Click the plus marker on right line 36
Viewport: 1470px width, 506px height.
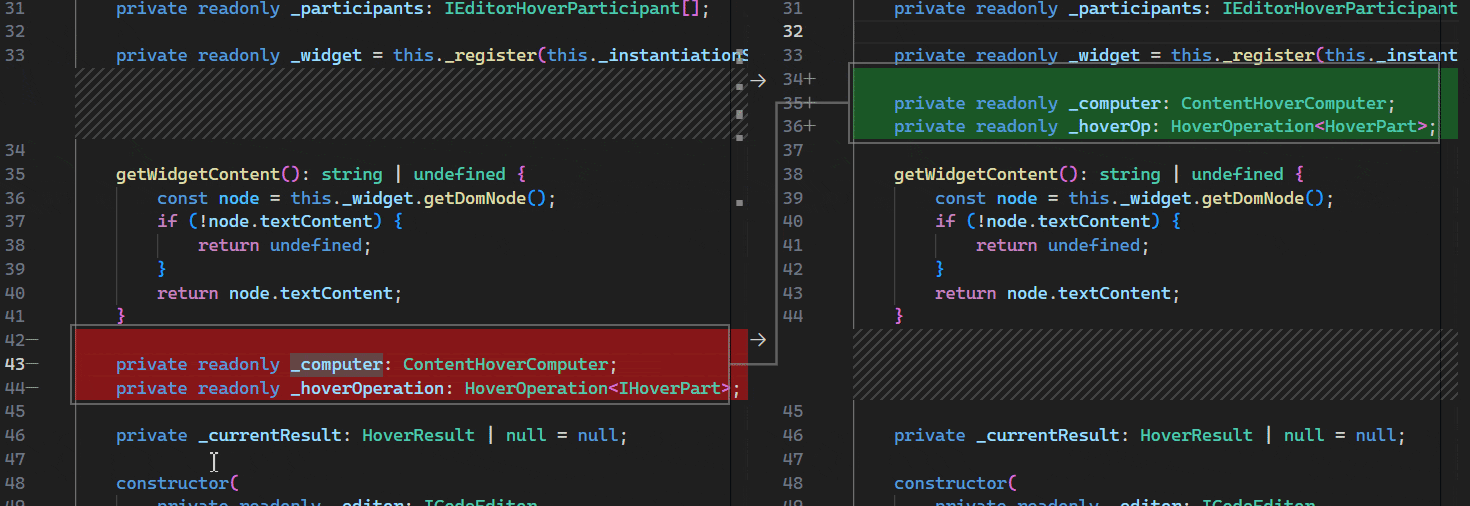(810, 126)
